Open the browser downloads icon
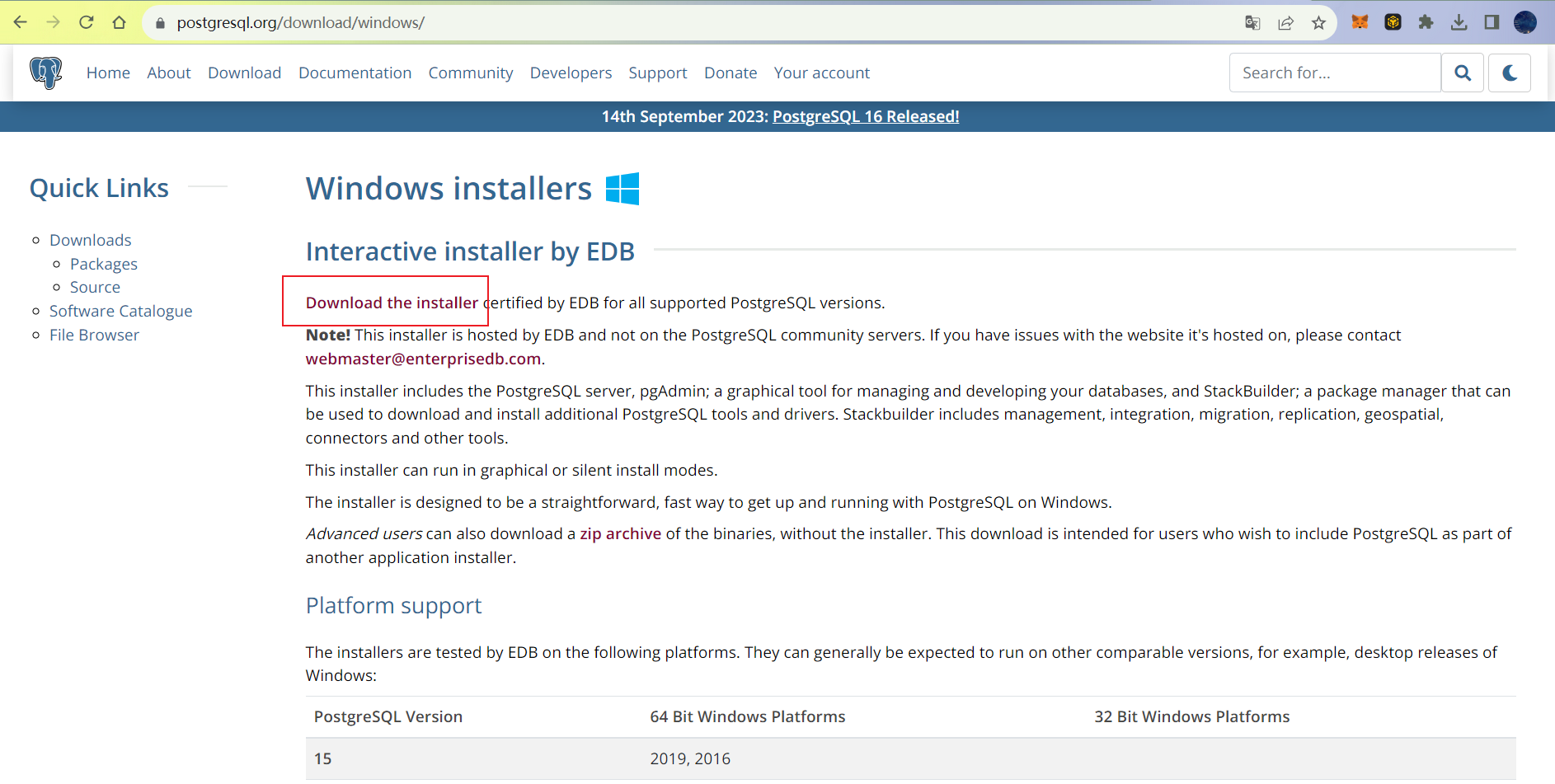The image size is (1555, 784). (1459, 22)
